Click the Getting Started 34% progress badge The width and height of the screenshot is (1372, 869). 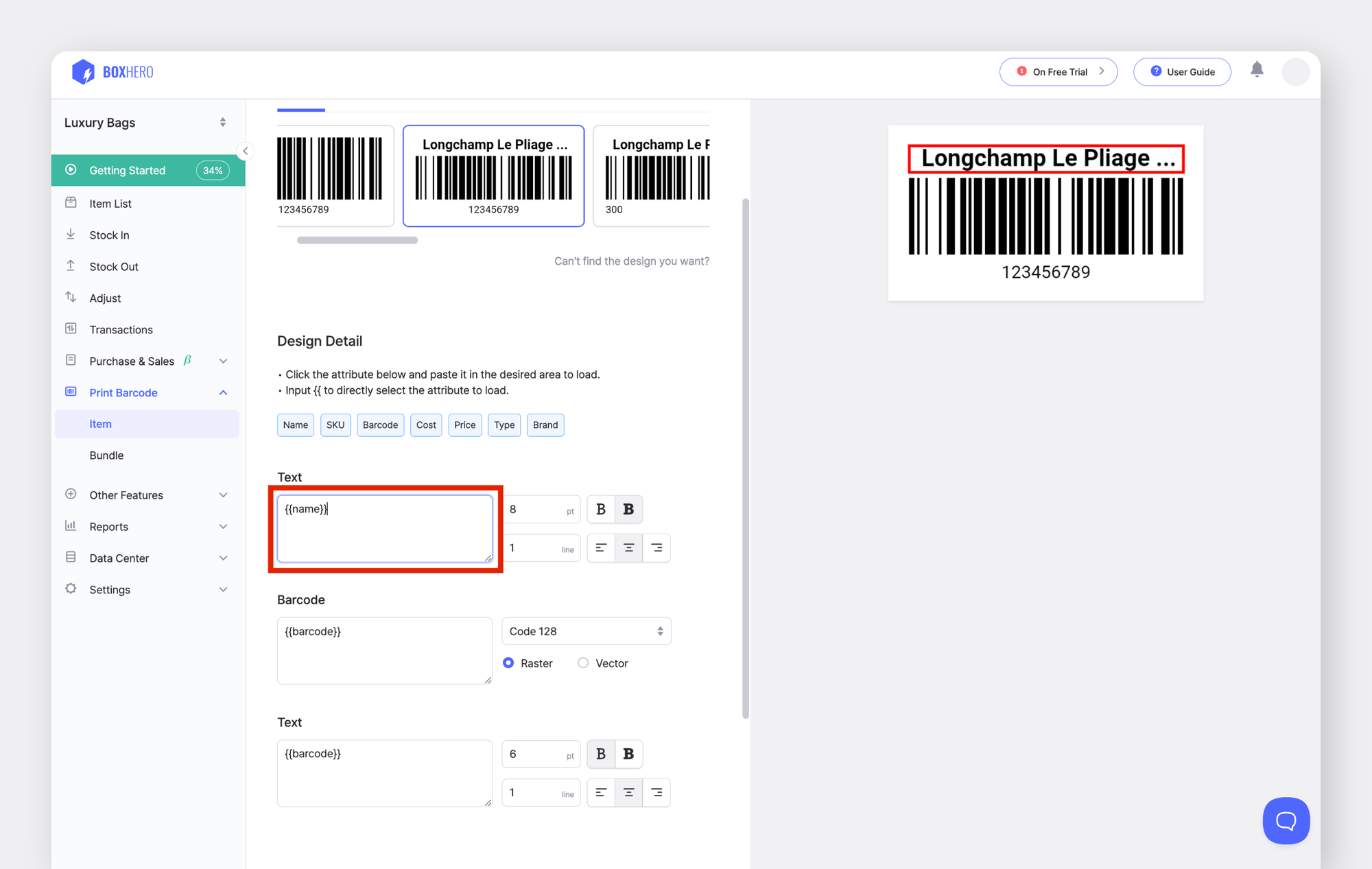(213, 170)
